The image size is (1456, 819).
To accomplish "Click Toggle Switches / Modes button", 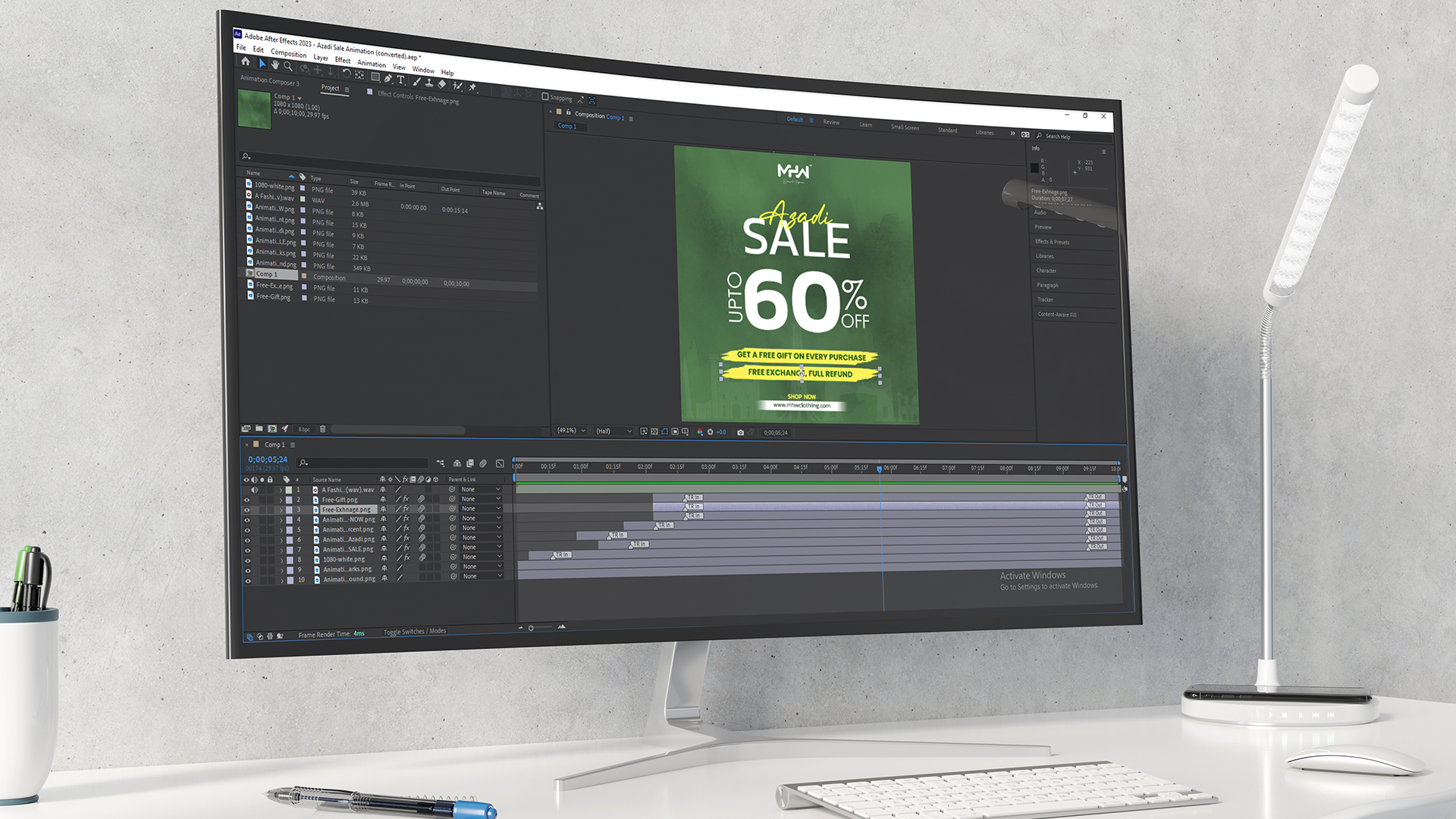I will [x=414, y=630].
